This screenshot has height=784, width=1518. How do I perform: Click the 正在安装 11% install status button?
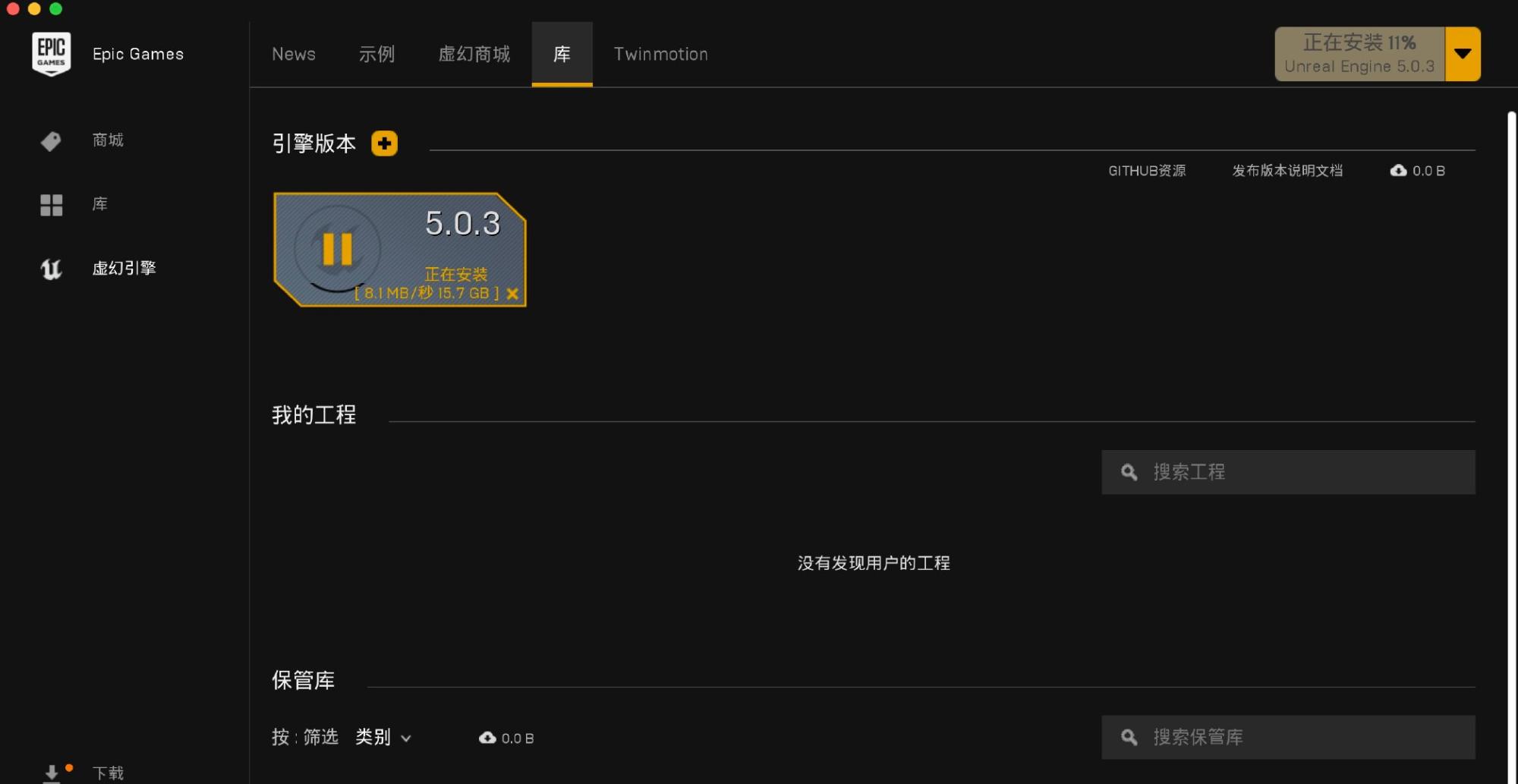[1359, 54]
